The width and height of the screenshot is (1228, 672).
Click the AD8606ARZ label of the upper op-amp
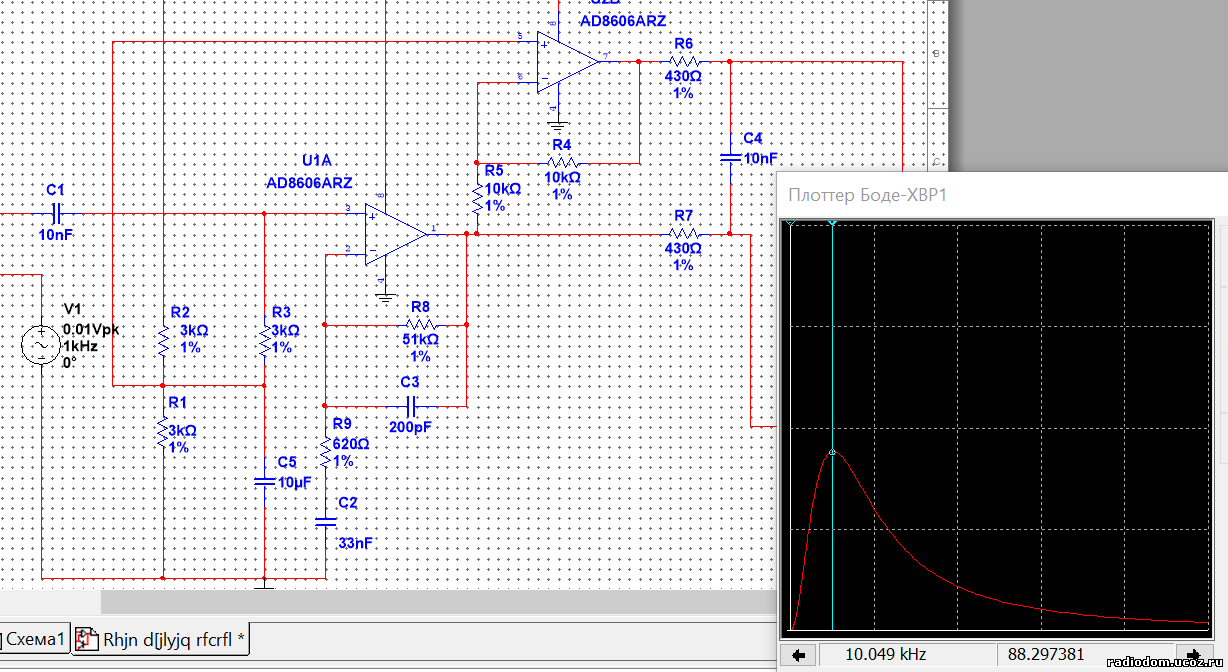click(621, 21)
